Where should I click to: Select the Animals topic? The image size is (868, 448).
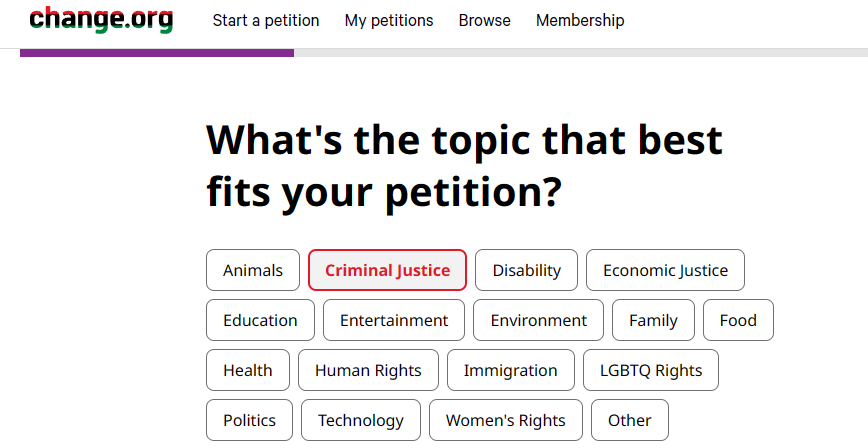click(x=253, y=270)
